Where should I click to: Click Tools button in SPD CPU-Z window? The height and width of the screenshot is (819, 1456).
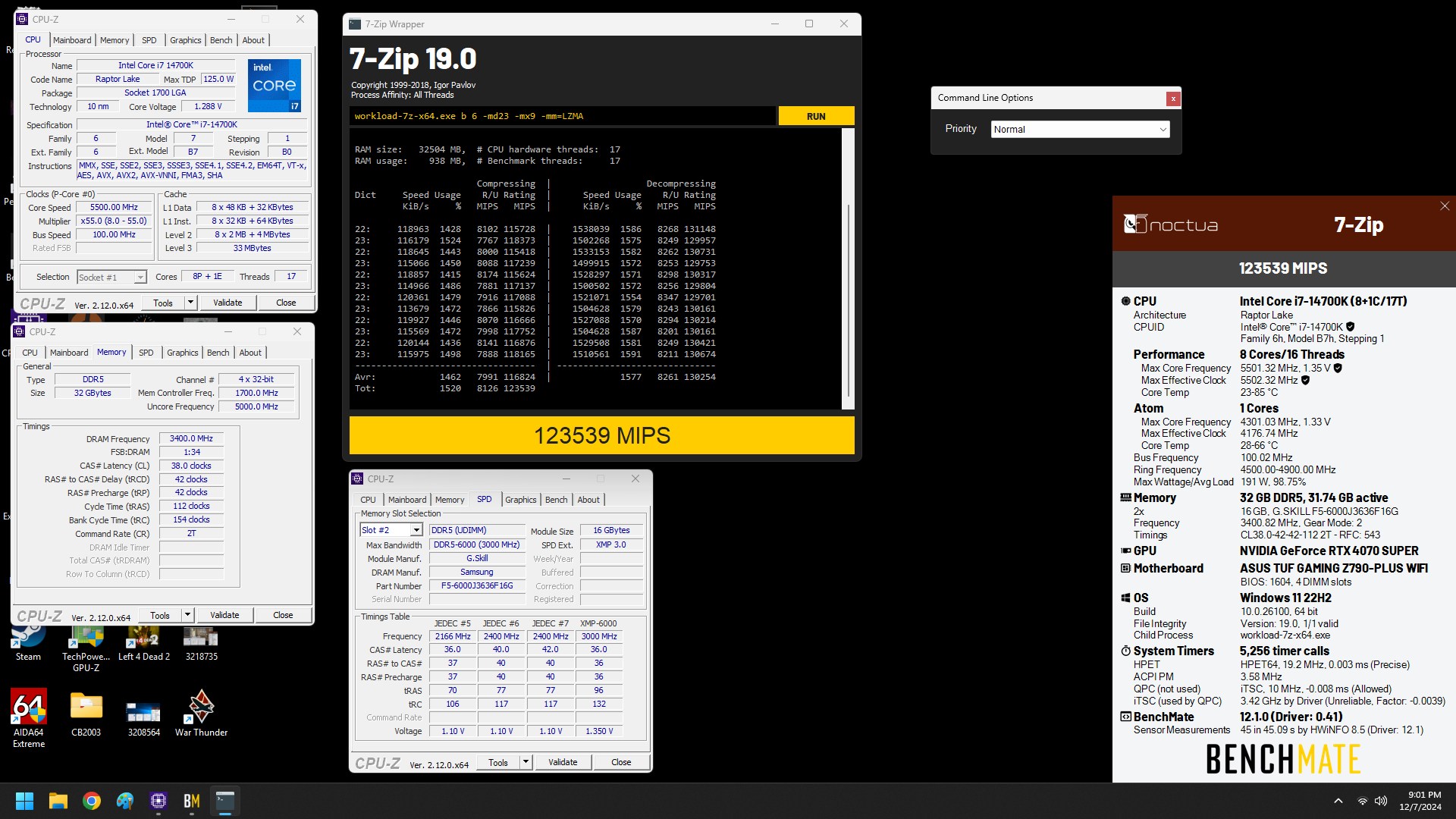point(498,762)
